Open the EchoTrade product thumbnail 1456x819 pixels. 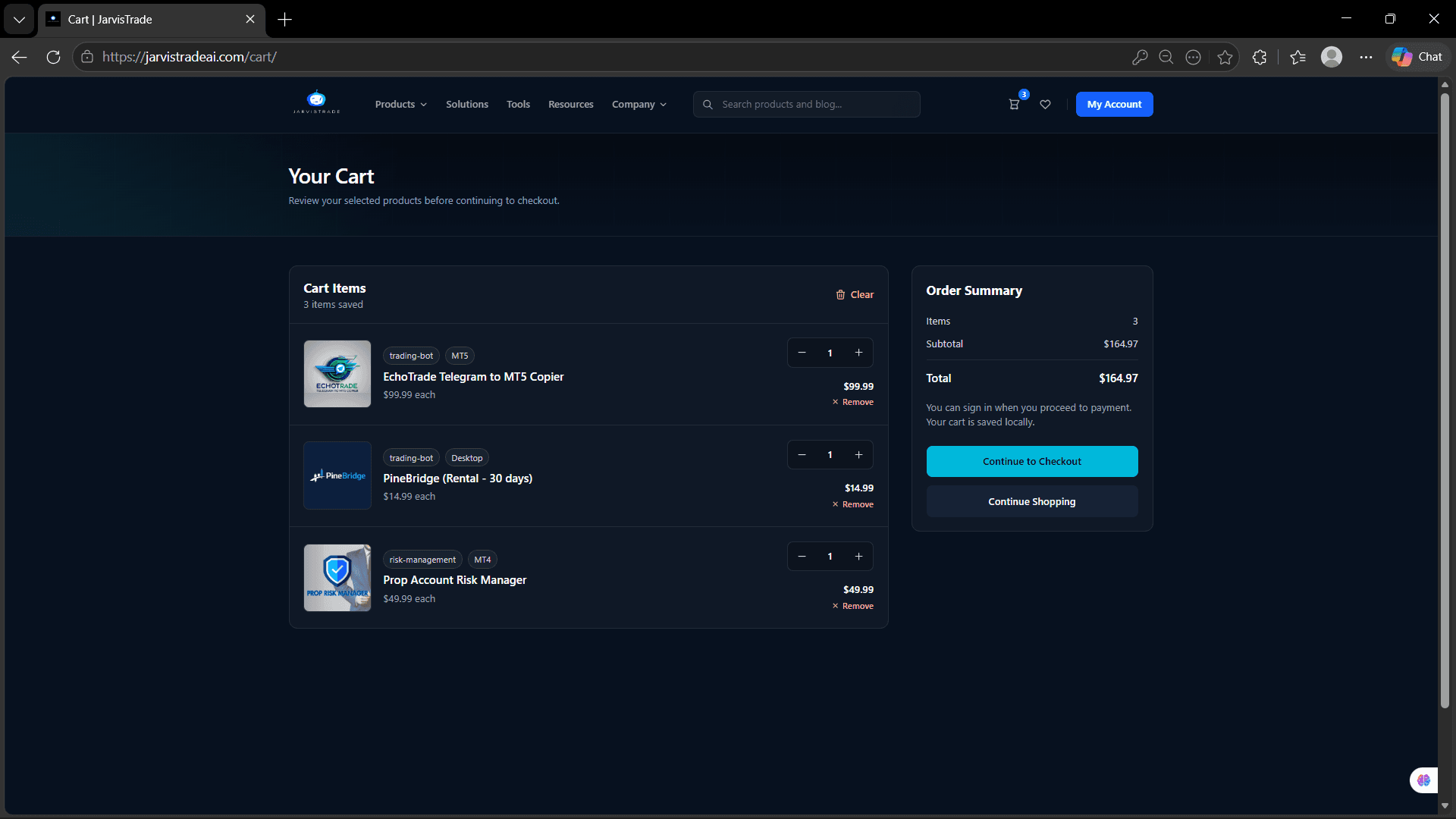(x=337, y=374)
